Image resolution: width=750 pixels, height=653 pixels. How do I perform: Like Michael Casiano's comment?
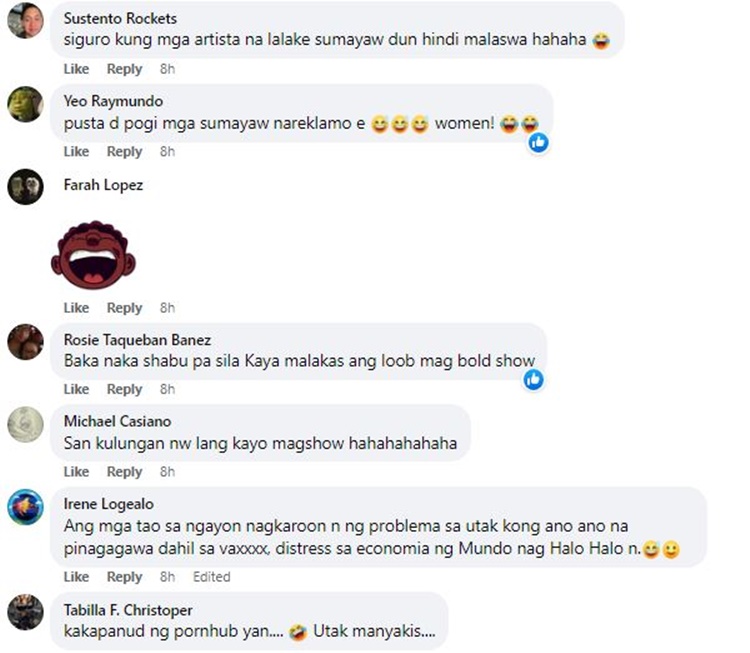tap(76, 472)
